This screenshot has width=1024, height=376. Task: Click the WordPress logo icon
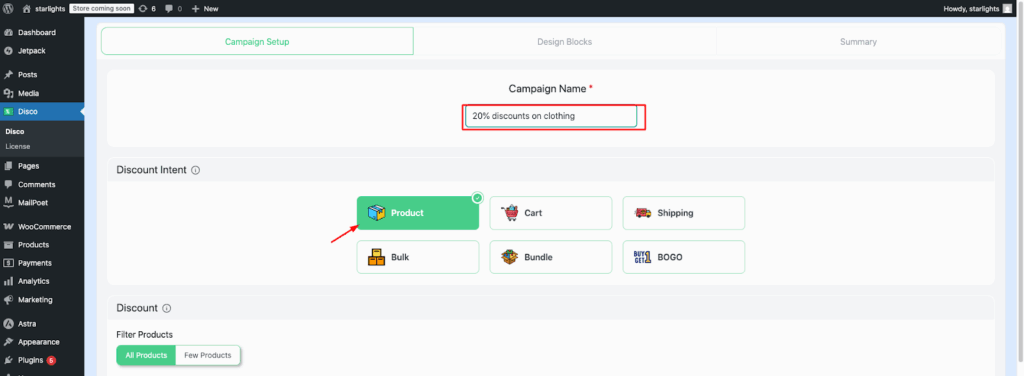point(8,8)
